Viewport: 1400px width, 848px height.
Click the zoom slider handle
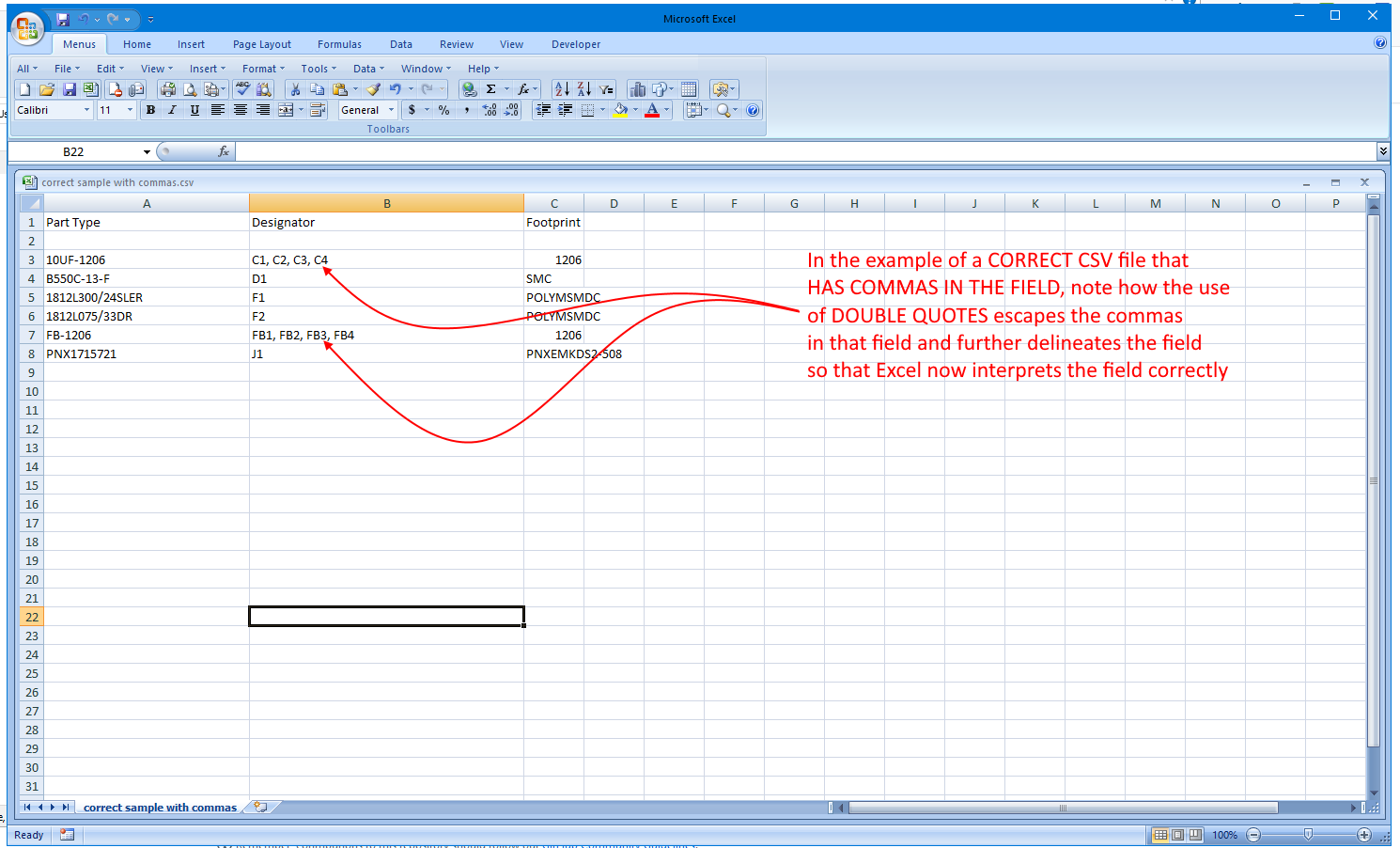click(1308, 835)
